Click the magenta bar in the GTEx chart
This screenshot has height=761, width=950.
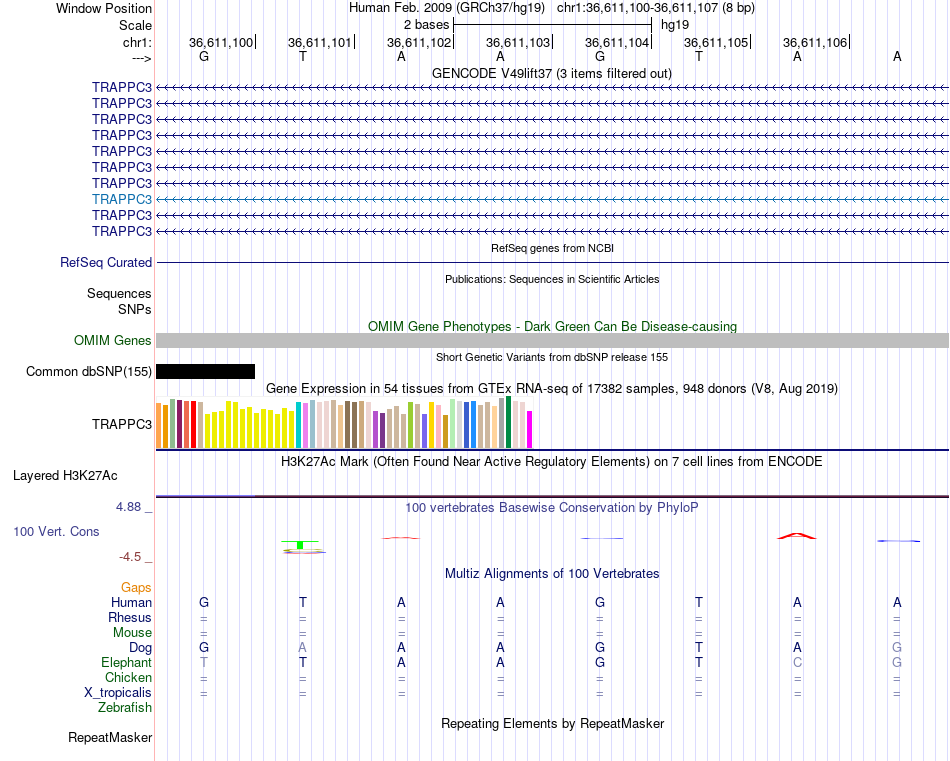[530, 430]
